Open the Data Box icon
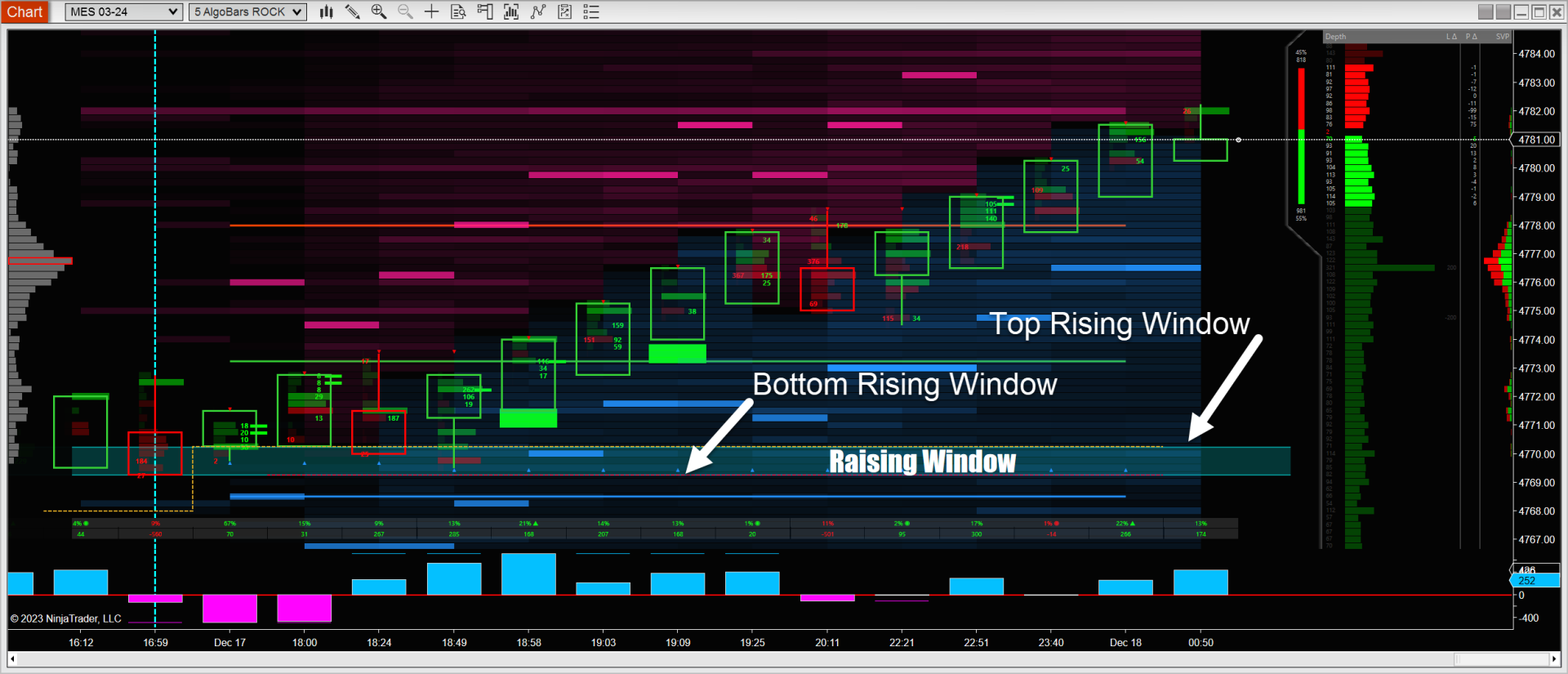1568x674 pixels. coord(458,11)
